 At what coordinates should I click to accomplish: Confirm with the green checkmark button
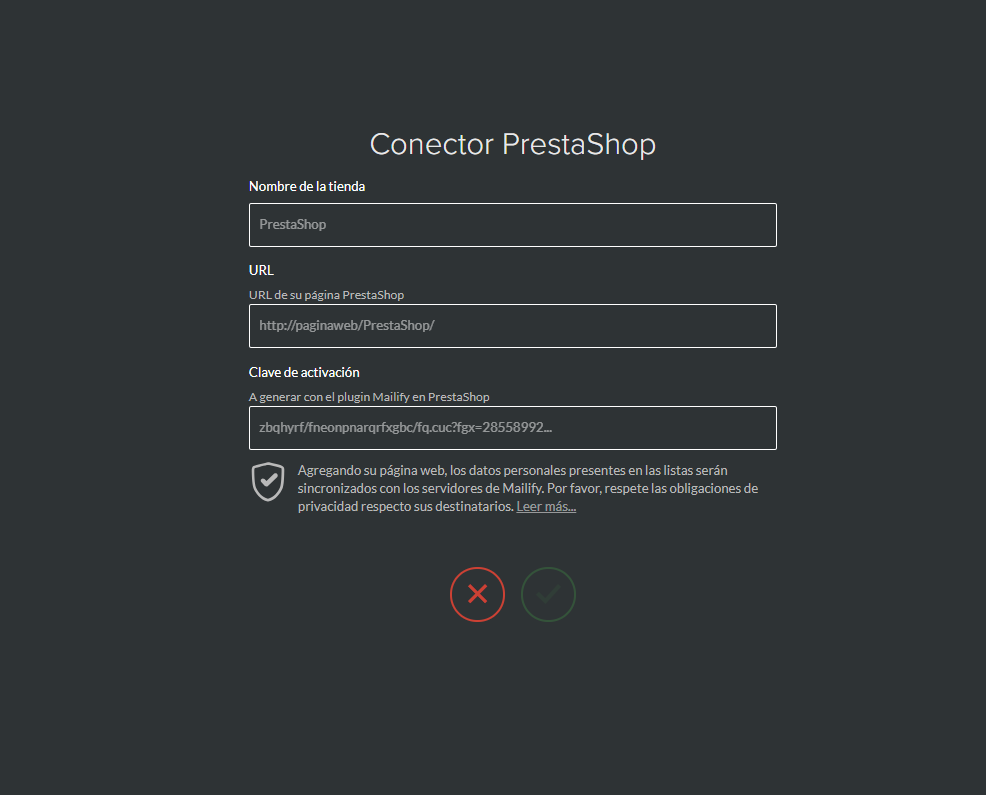pos(548,594)
